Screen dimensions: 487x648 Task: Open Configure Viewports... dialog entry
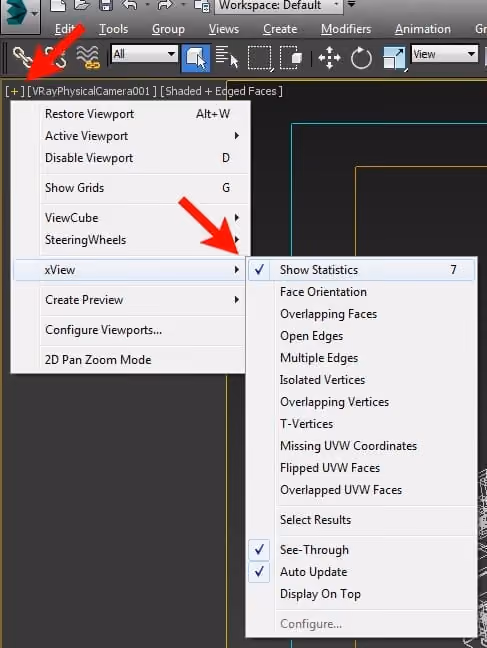[x=130, y=330]
